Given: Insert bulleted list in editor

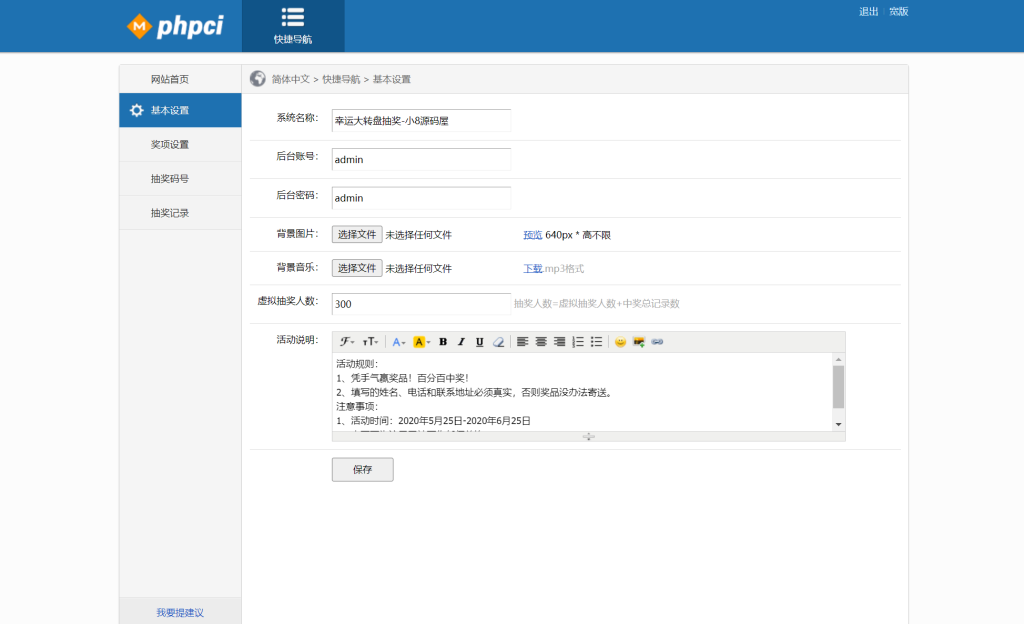Looking at the screenshot, I should (x=596, y=342).
